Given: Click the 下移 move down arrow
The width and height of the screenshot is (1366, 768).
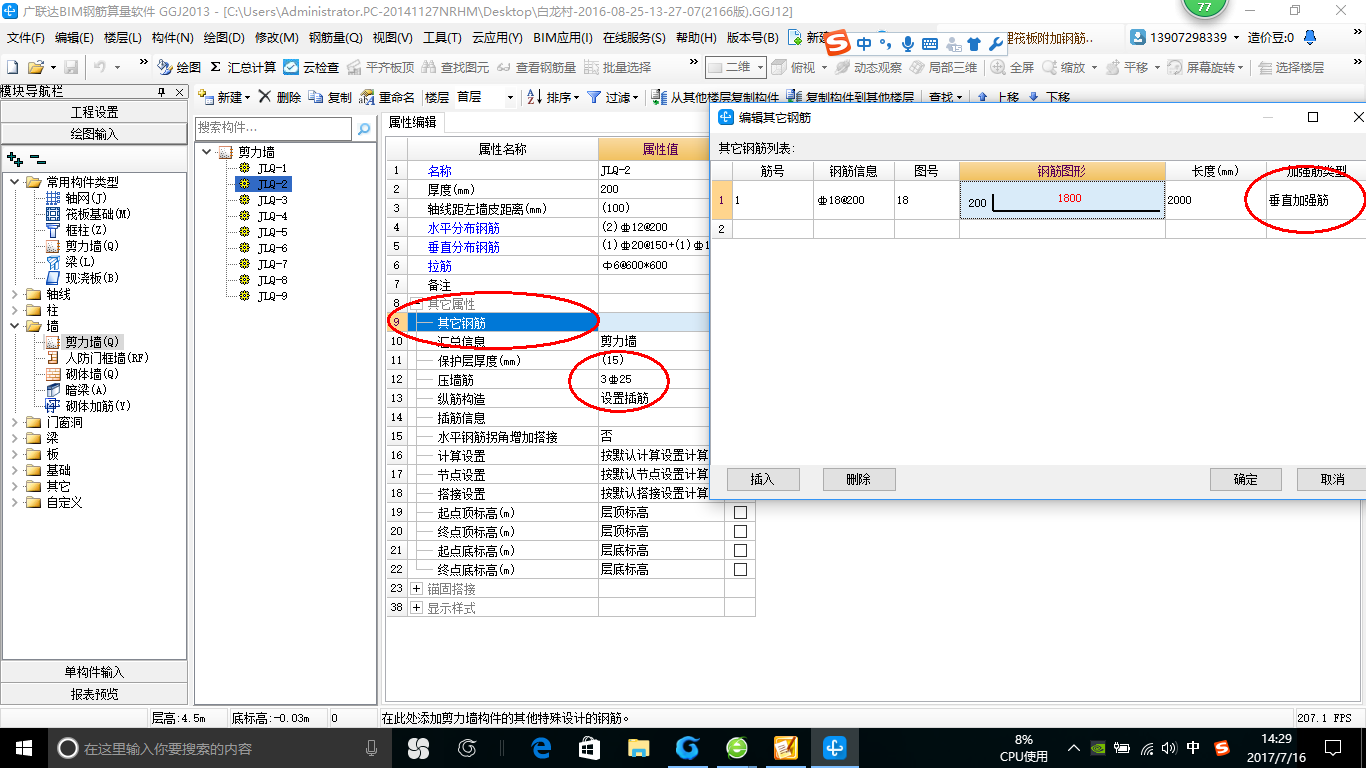Looking at the screenshot, I should (x=1032, y=97).
